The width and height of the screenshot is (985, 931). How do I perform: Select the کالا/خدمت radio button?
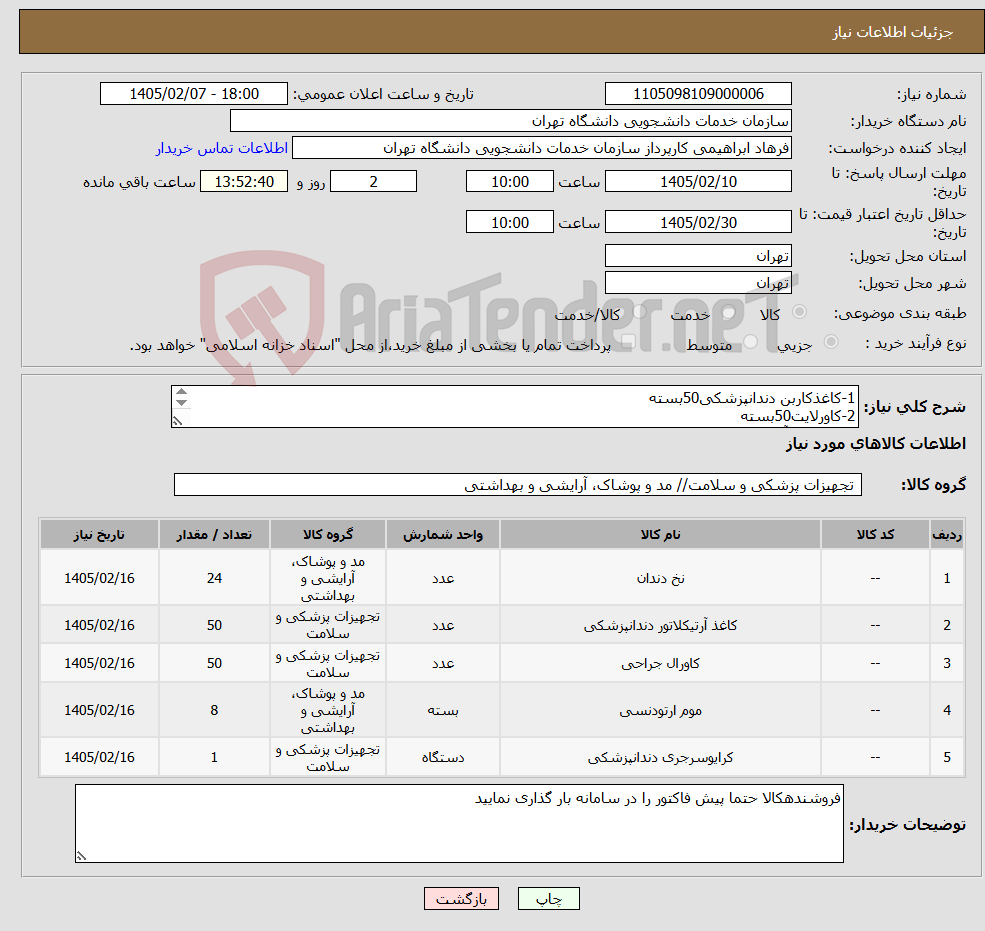coord(639,312)
